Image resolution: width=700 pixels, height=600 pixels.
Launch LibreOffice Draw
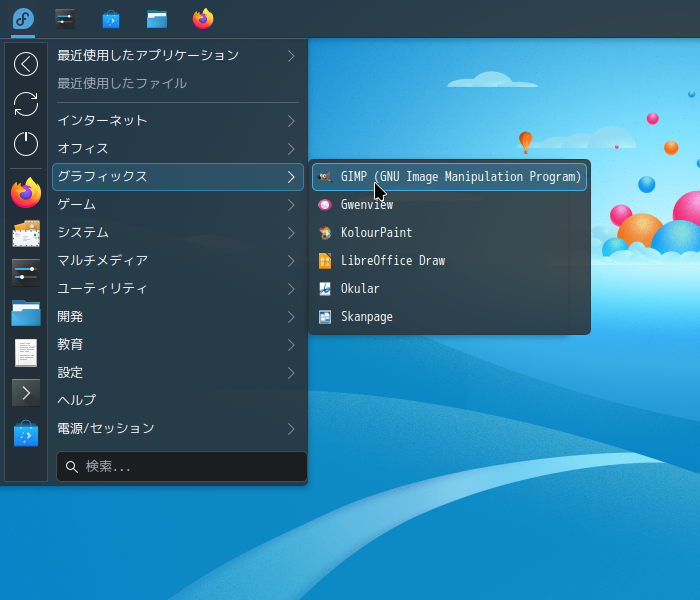449,261
